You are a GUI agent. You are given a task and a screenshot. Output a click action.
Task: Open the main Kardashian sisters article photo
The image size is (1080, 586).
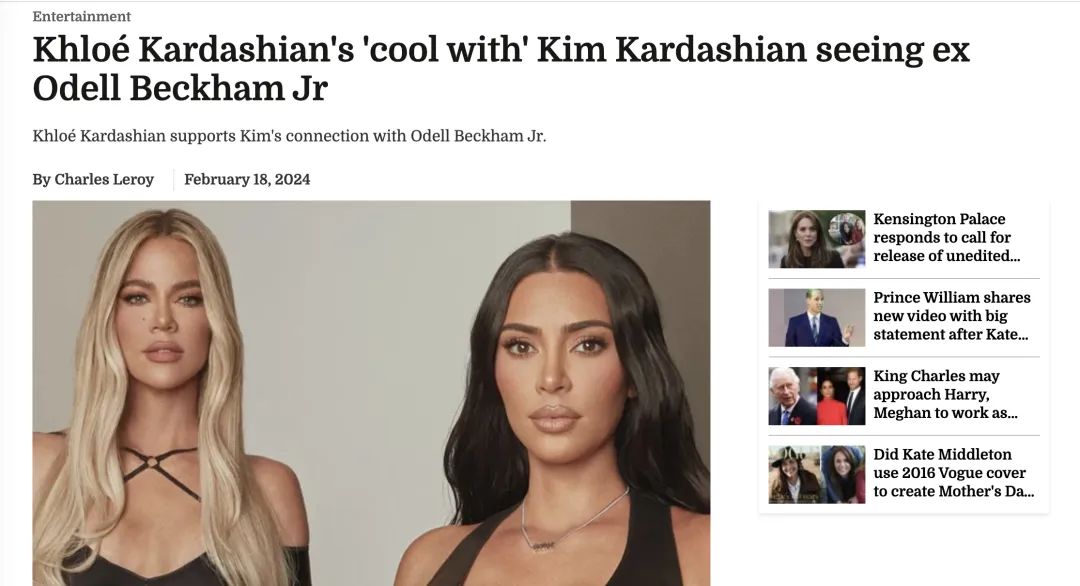(371, 393)
